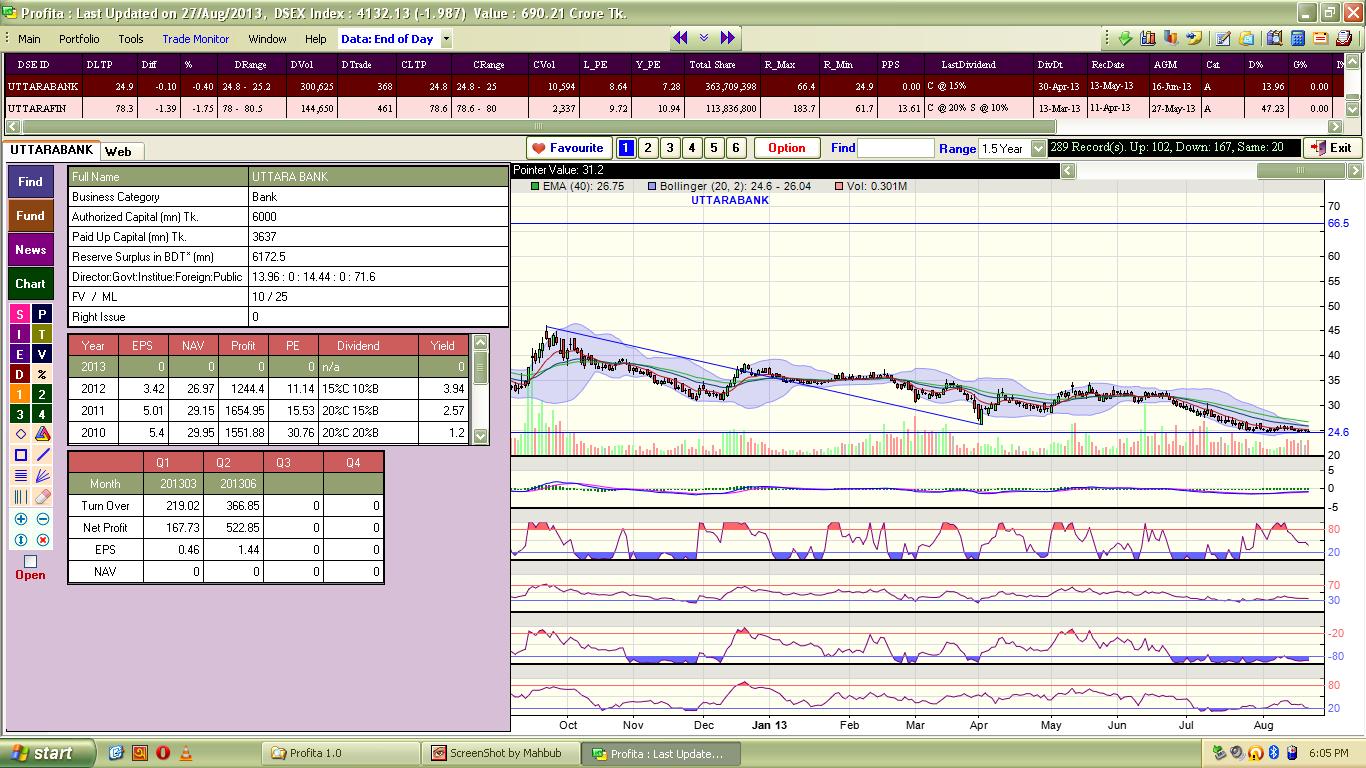Go to previous record double-left arrow

680,38
